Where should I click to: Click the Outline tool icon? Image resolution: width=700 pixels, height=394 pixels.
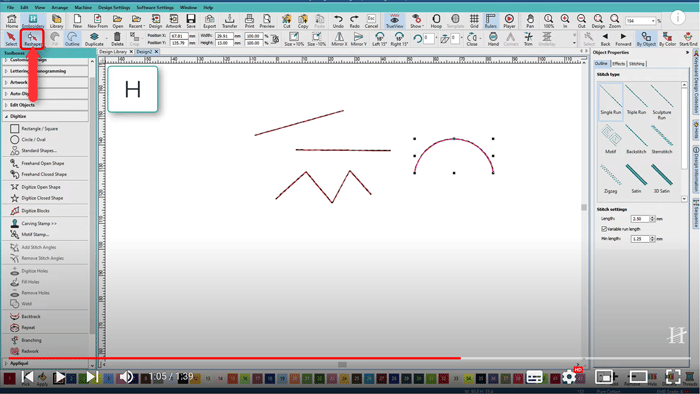pyautogui.click(x=72, y=39)
